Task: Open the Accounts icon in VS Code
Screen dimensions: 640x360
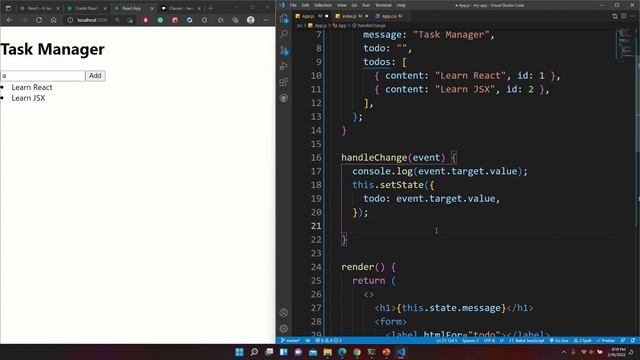Action: click(284, 313)
